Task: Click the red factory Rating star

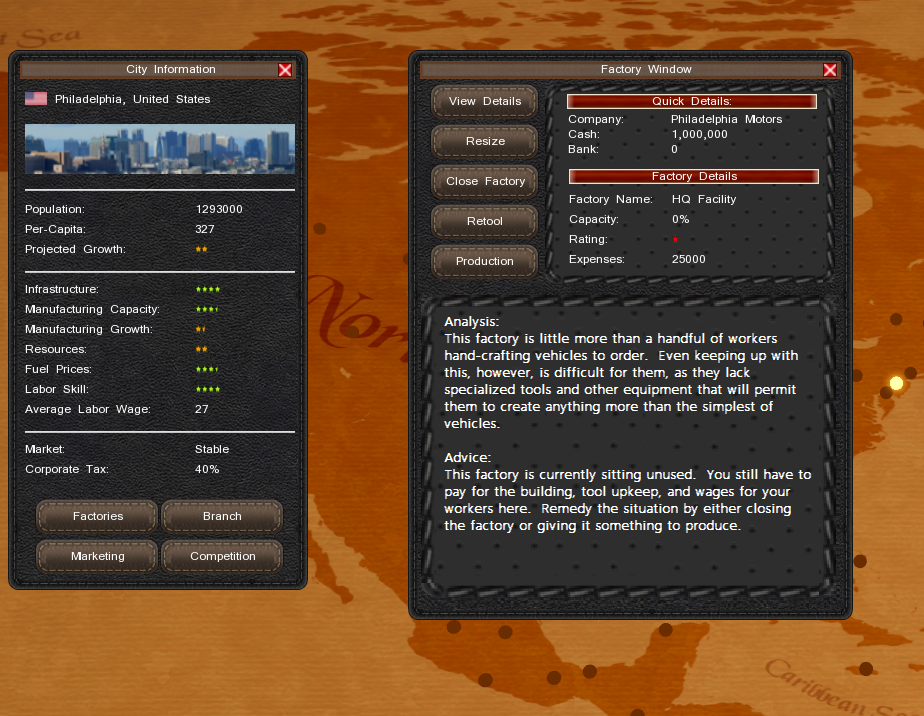Action: [675, 240]
